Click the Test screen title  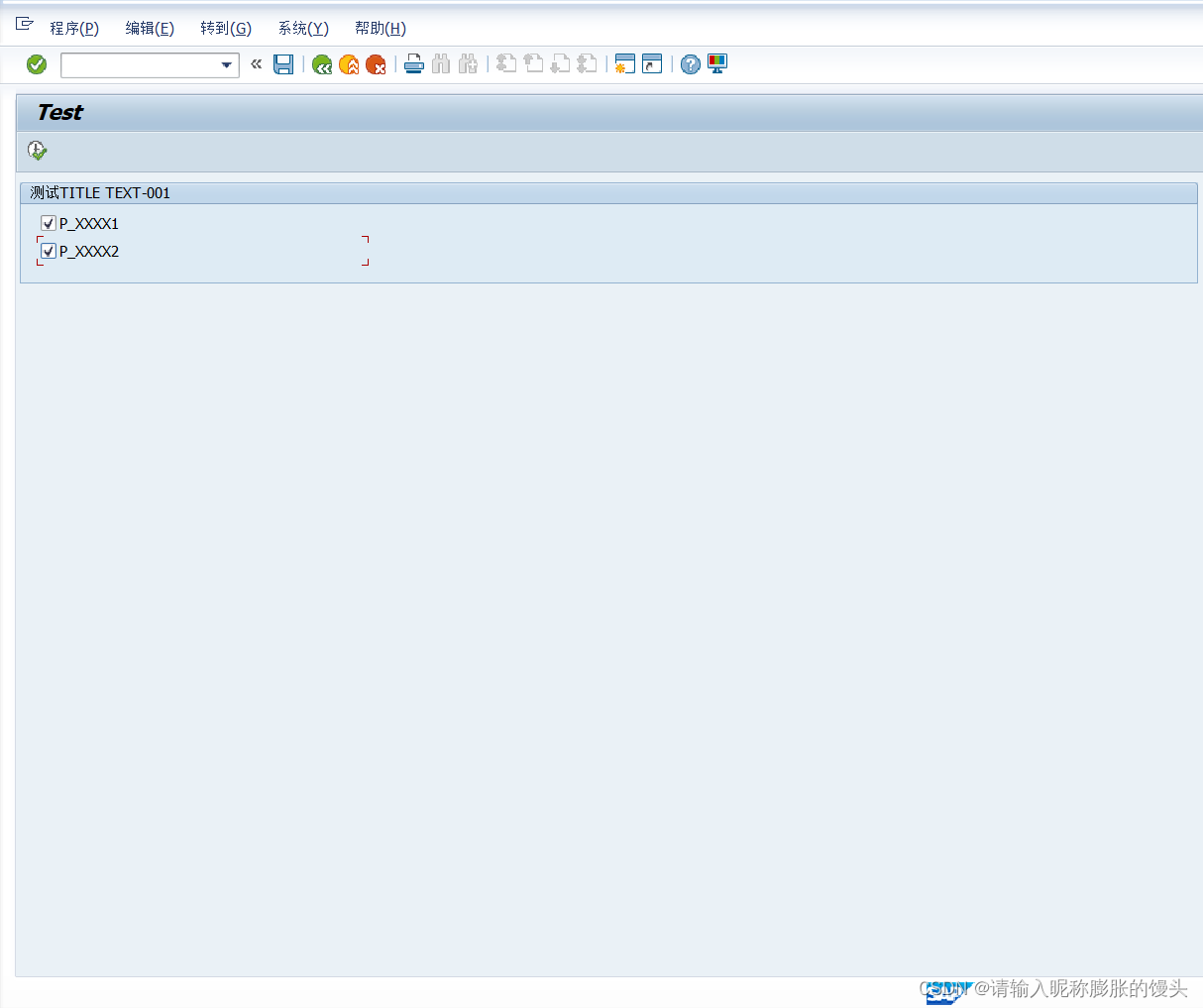pos(59,113)
